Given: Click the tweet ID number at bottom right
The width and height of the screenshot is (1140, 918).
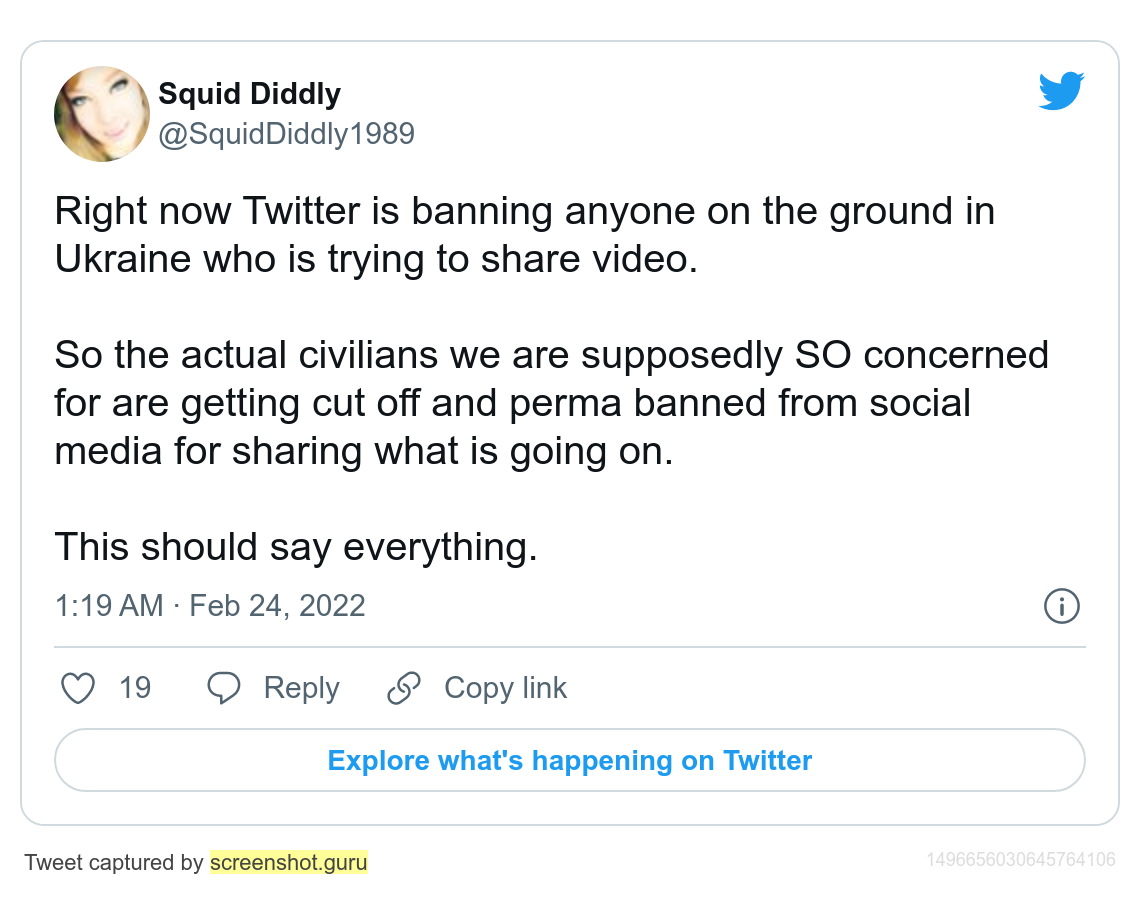Looking at the screenshot, I should coord(1020,860).
